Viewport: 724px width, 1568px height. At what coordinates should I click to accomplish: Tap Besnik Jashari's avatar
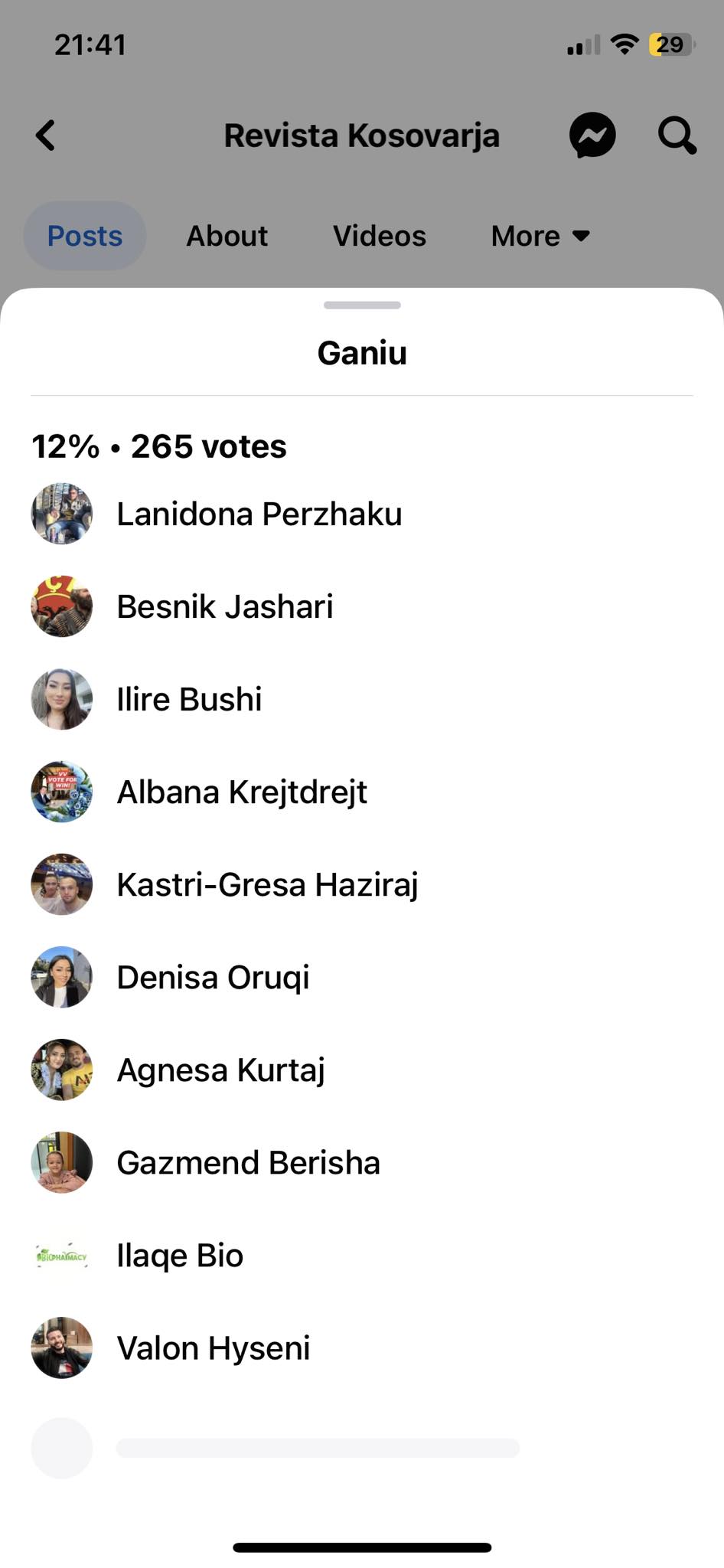pyautogui.click(x=62, y=606)
